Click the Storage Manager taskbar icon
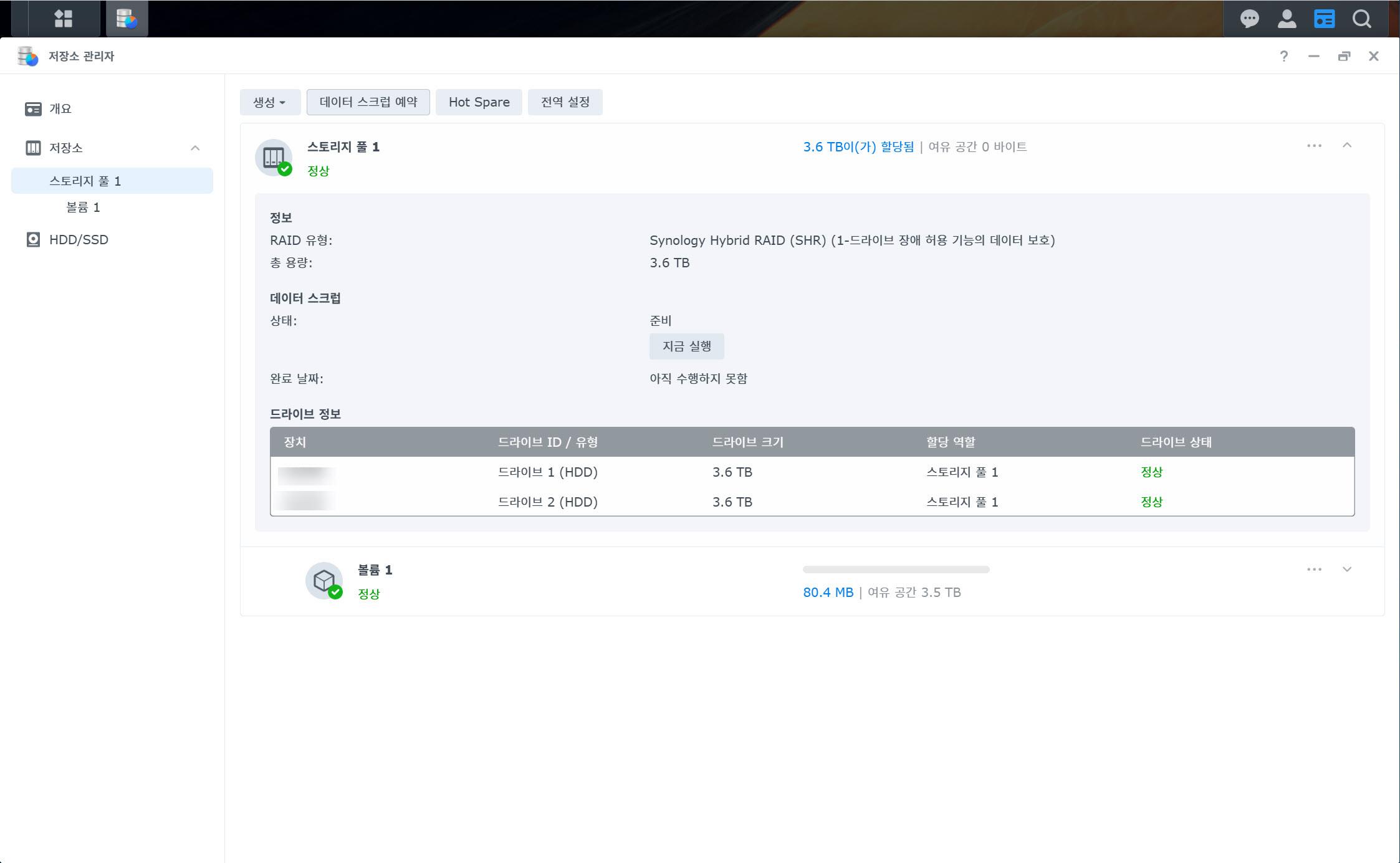 tap(127, 19)
